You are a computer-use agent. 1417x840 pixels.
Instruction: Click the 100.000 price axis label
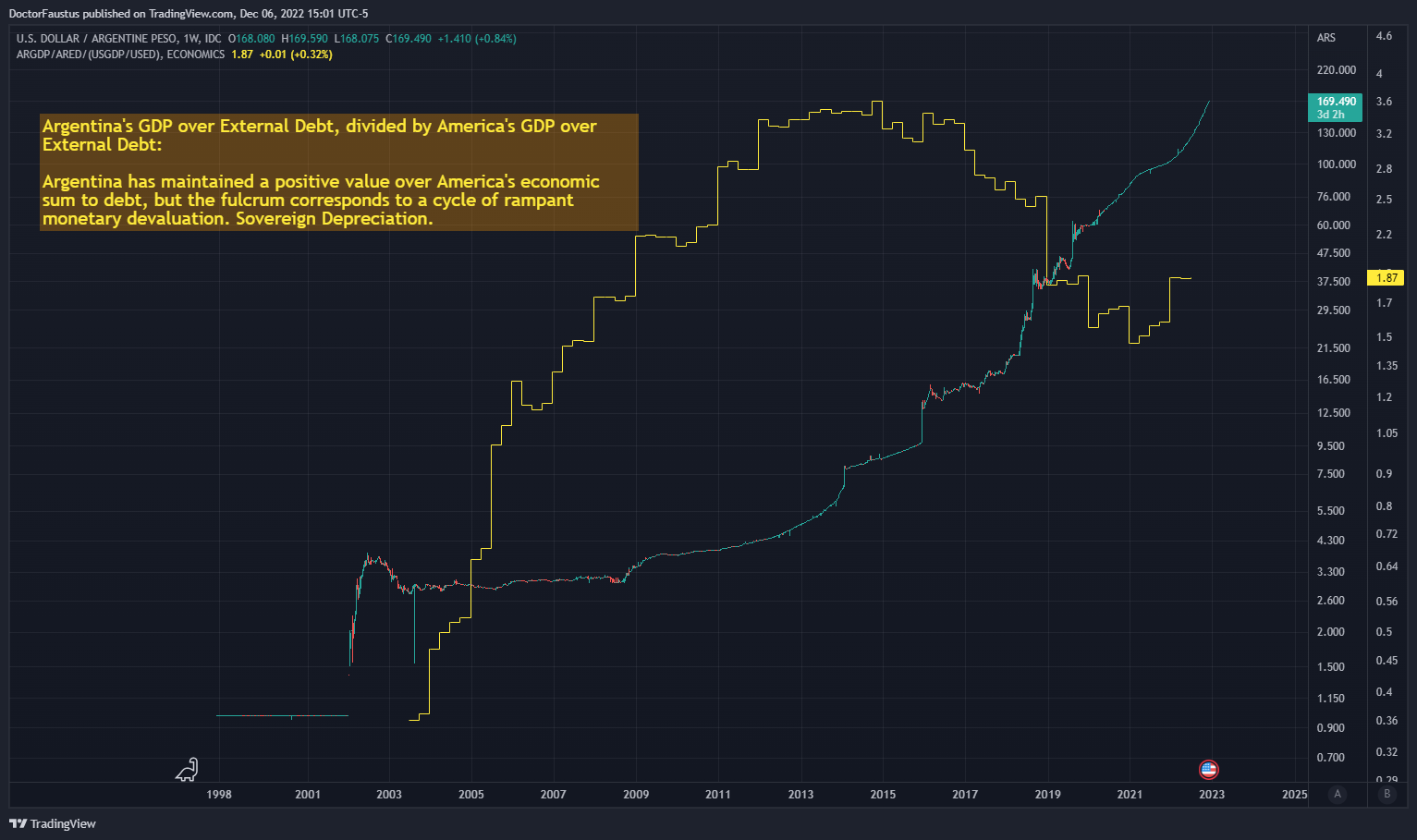tap(1337, 164)
